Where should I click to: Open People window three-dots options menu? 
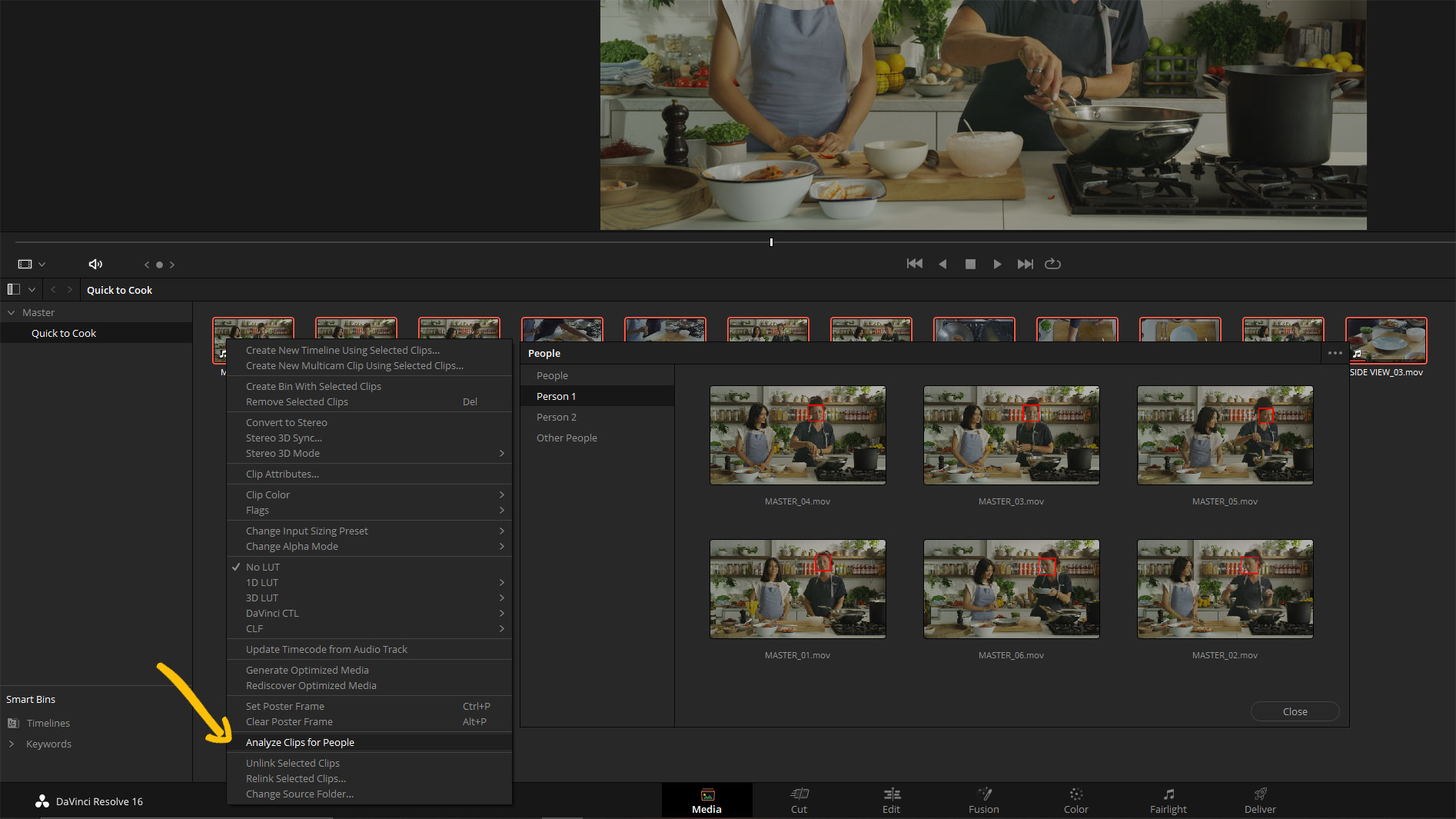(x=1335, y=353)
